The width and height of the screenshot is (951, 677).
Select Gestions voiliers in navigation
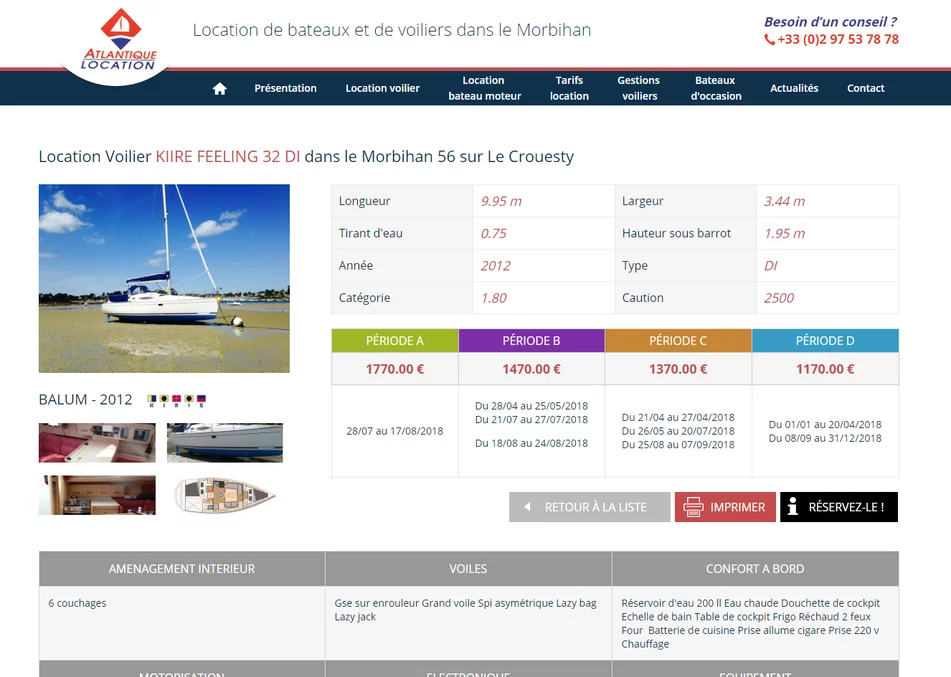pyautogui.click(x=639, y=89)
